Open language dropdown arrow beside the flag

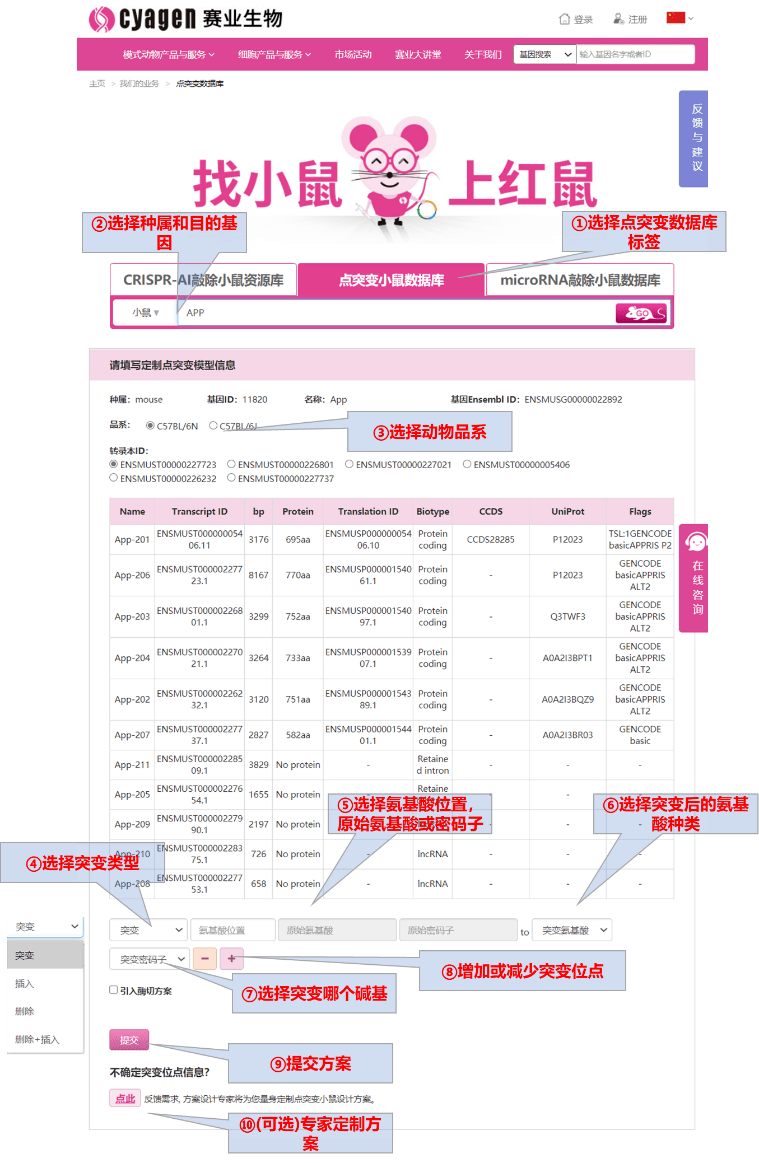(691, 19)
